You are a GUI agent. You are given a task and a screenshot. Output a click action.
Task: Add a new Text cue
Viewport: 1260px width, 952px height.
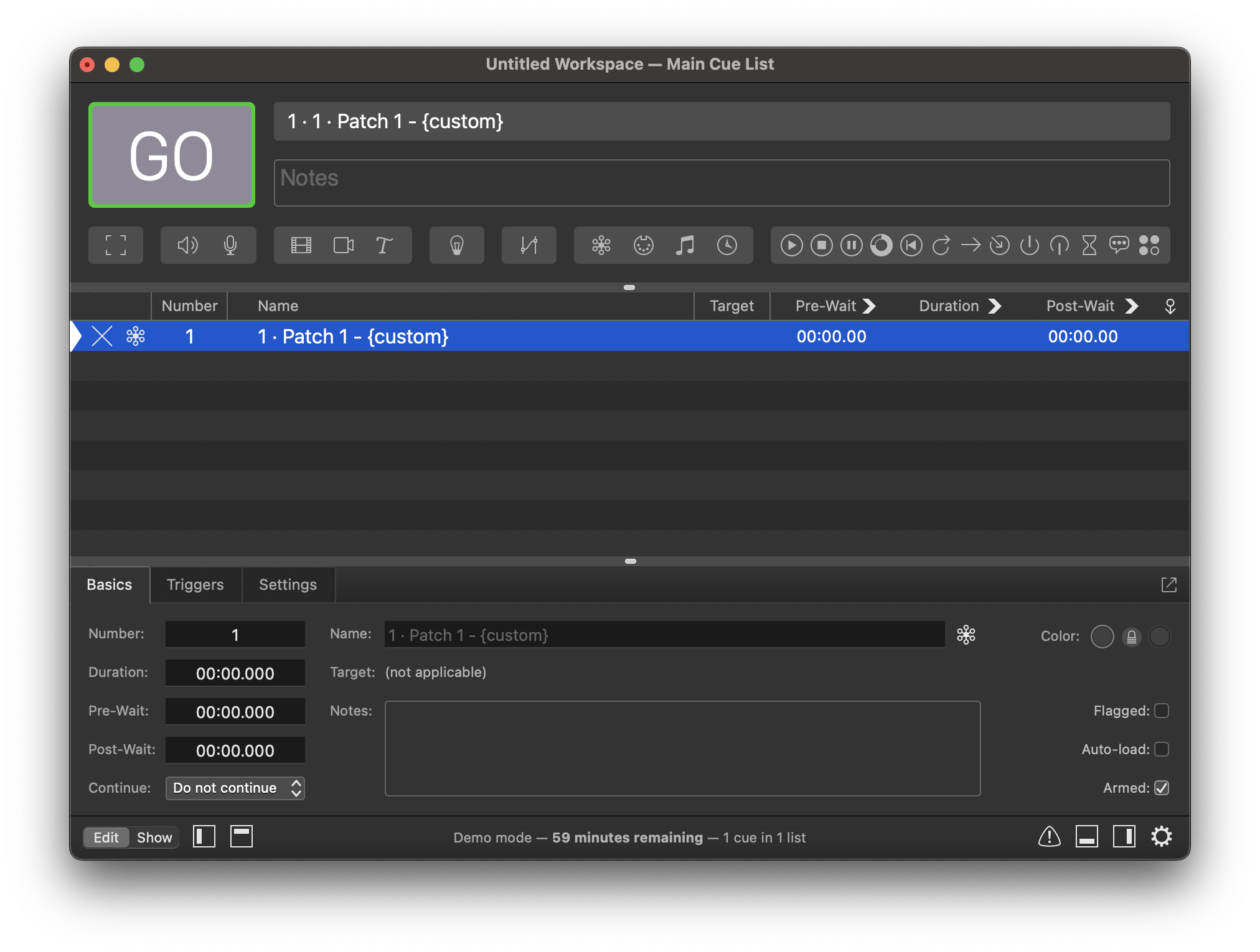(x=383, y=245)
